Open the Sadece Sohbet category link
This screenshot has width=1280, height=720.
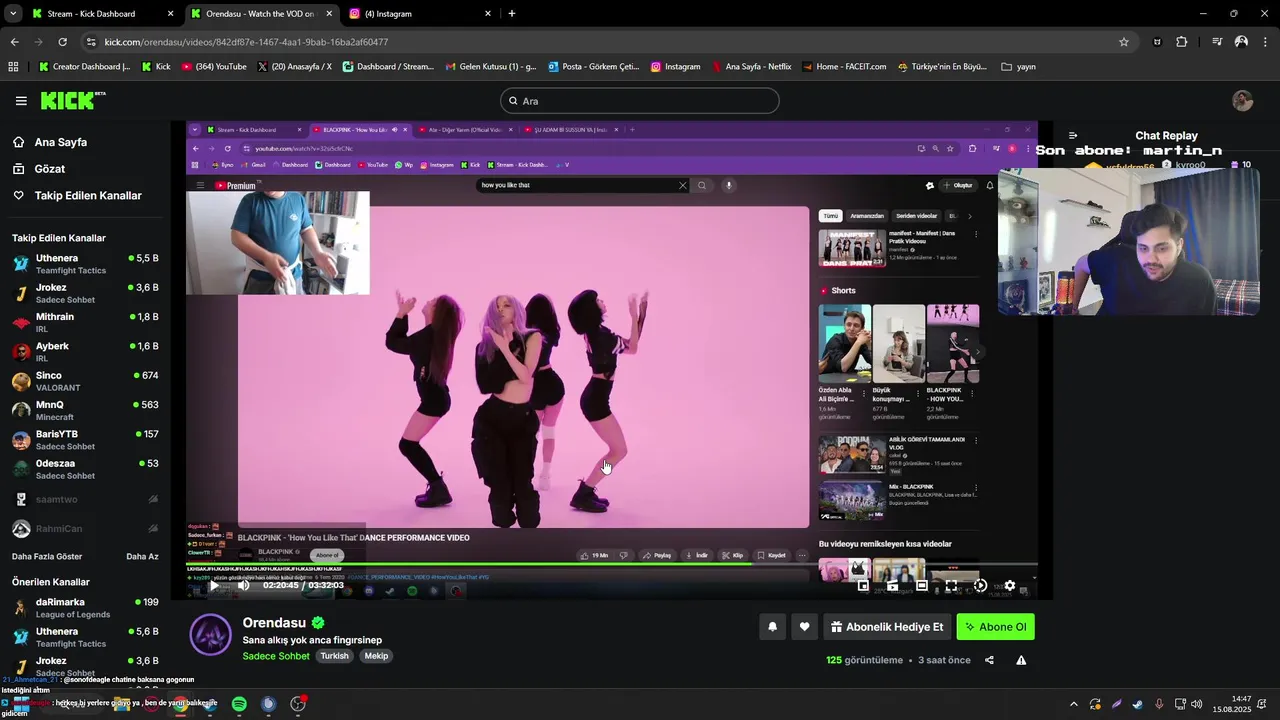tap(276, 656)
